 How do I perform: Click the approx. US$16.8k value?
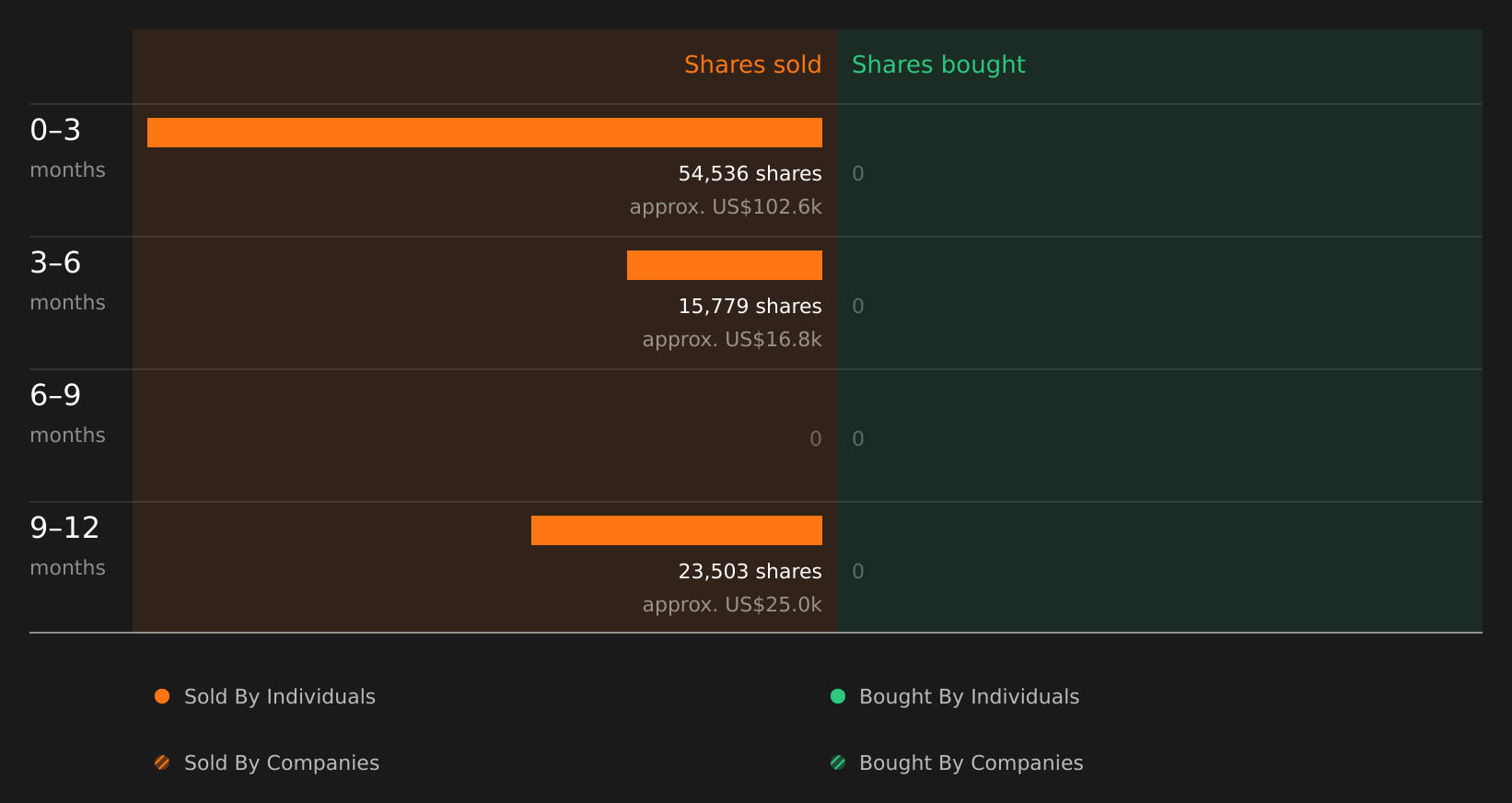[x=732, y=340]
